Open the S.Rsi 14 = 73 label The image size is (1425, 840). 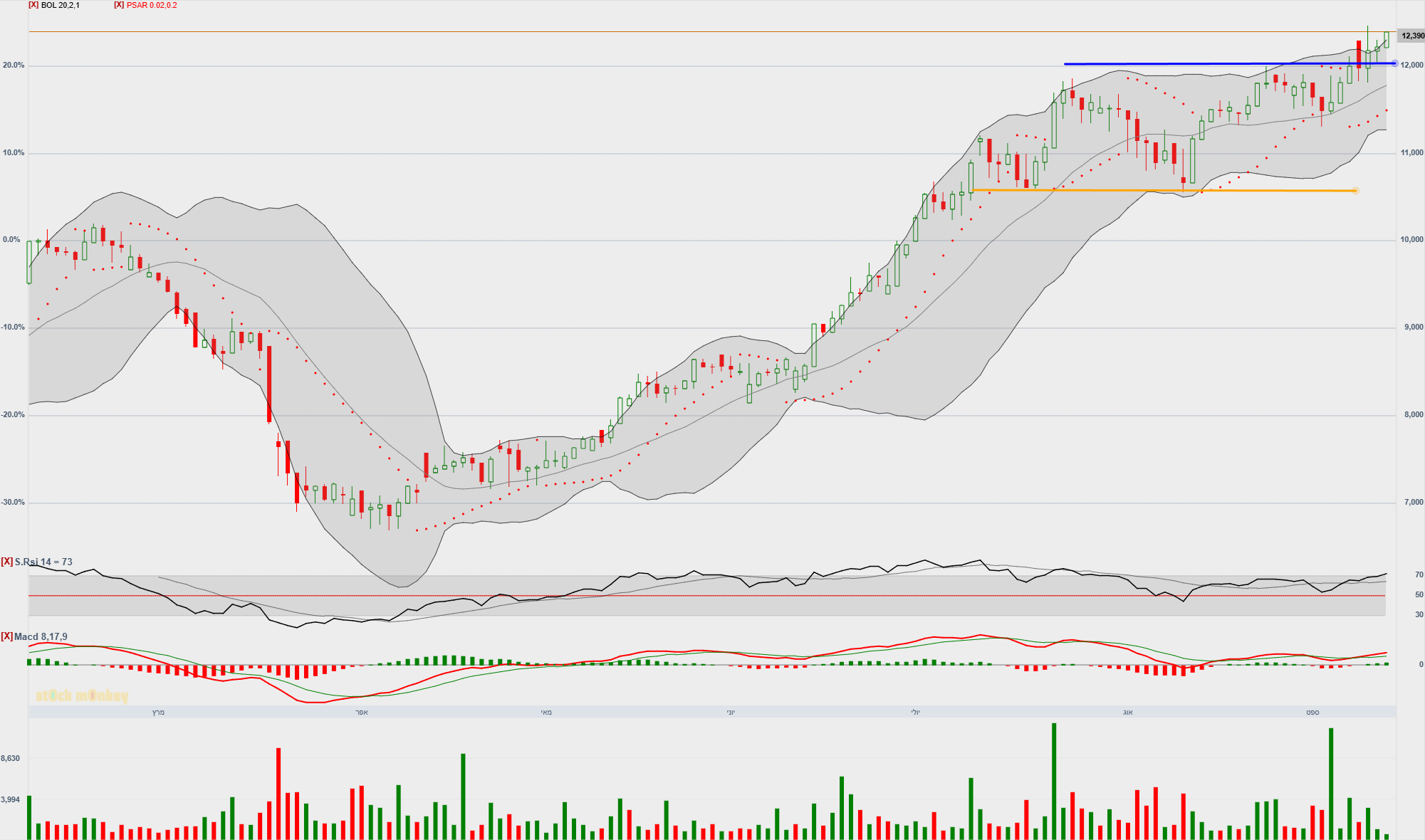[x=43, y=562]
